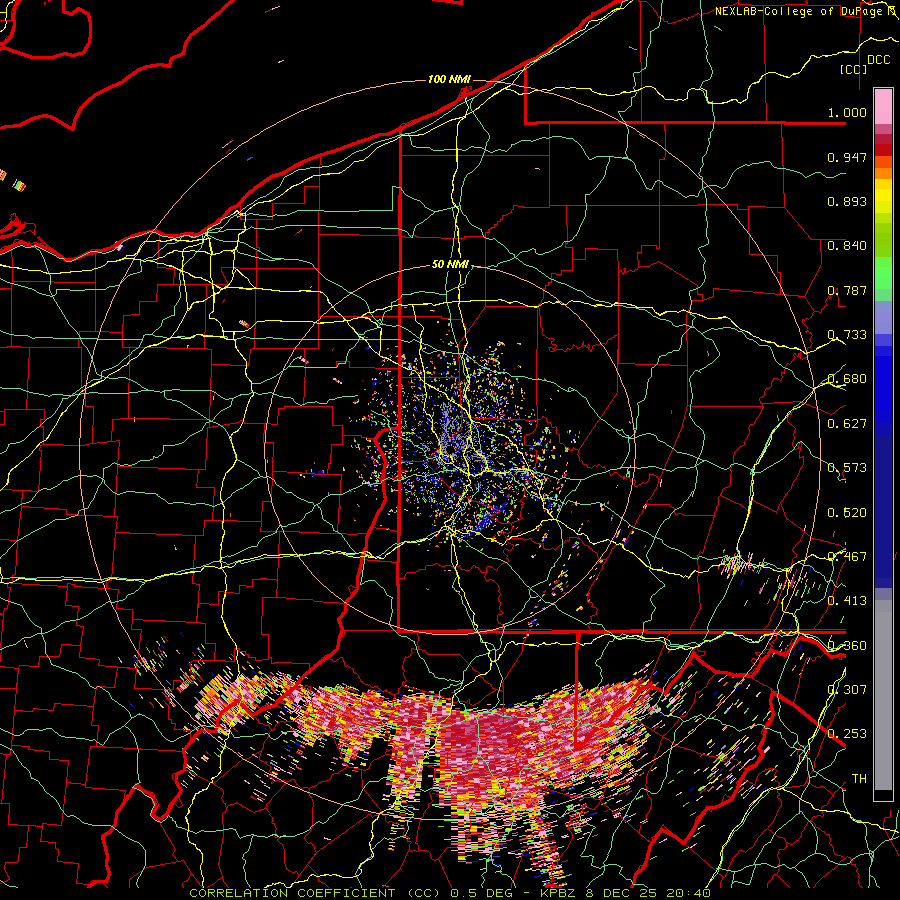Click the 0.467 color scale value

847,556
